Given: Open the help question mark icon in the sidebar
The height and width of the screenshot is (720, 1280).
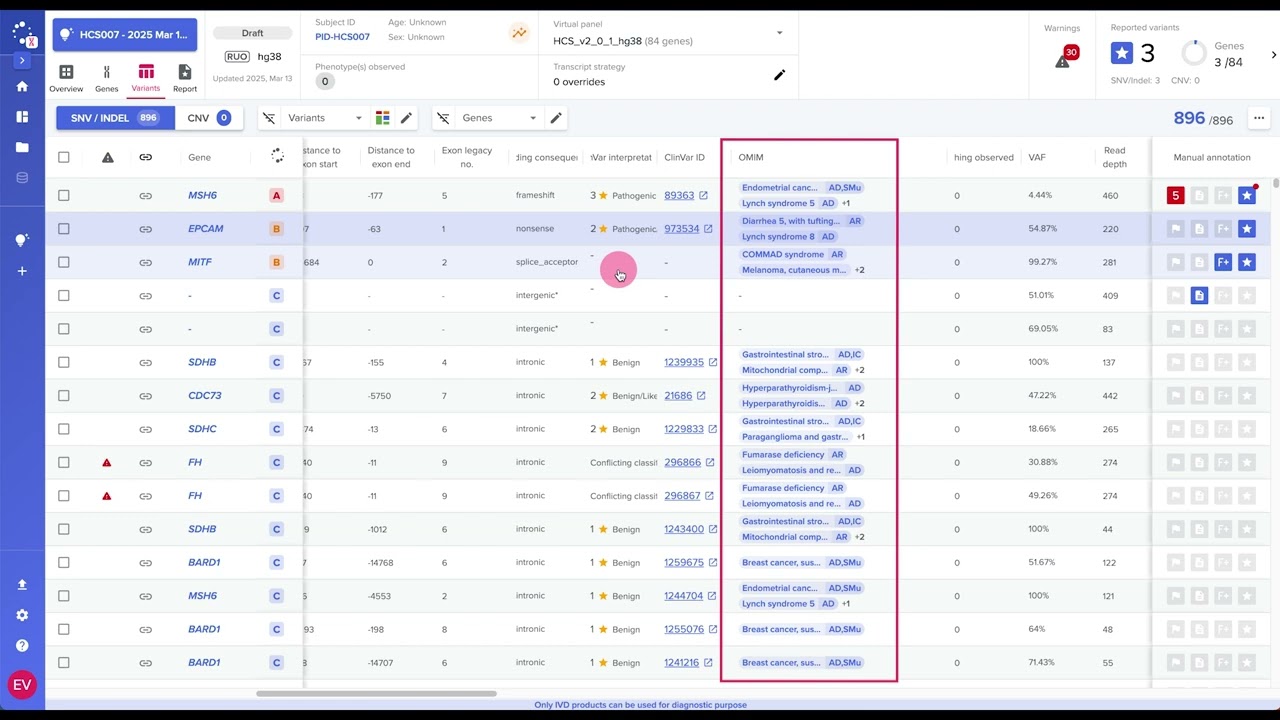Looking at the screenshot, I should click(22, 646).
